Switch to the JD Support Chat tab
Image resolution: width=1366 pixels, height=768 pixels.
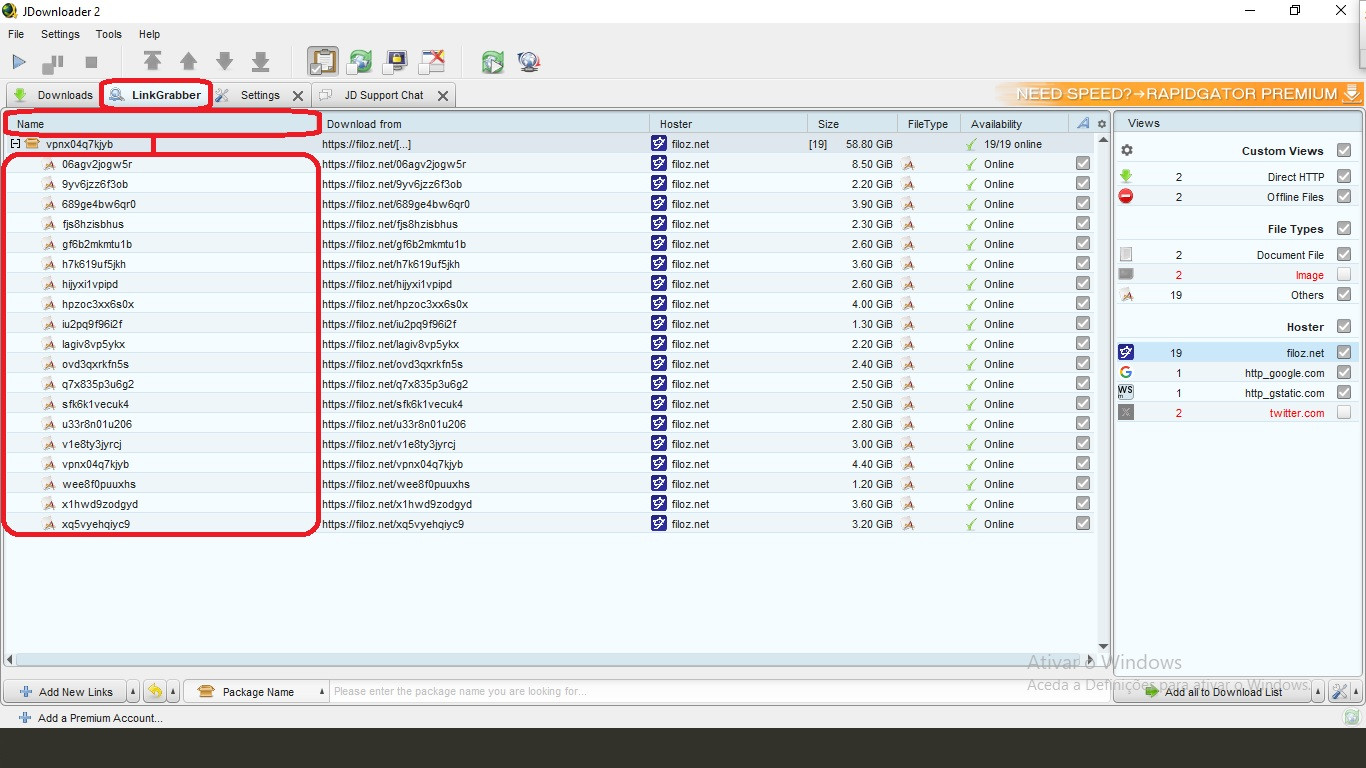click(x=383, y=95)
